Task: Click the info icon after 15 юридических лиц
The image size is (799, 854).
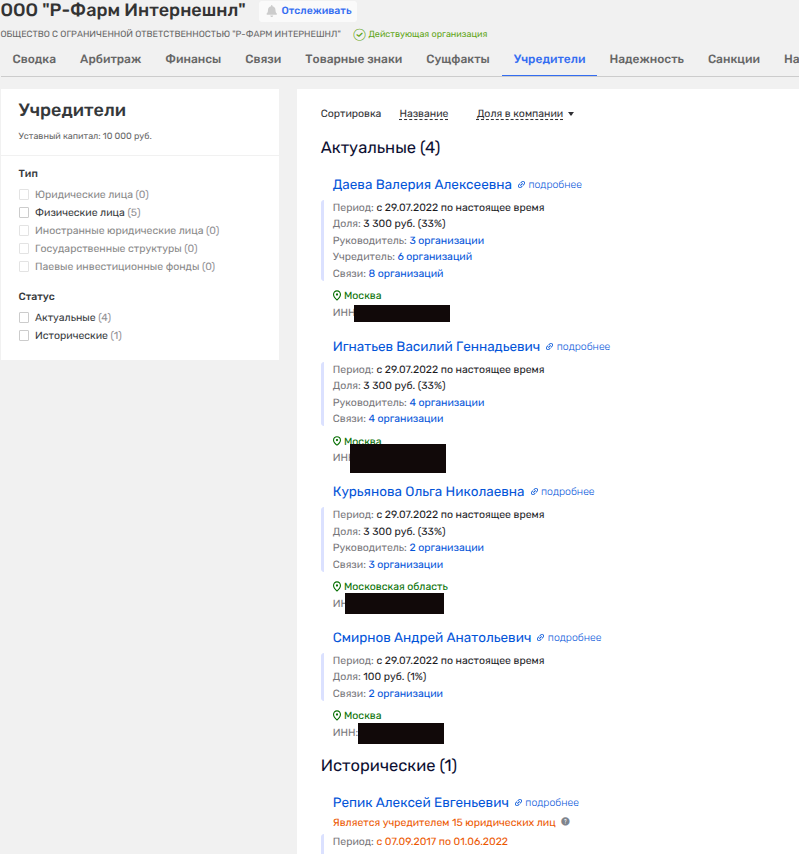Action: (566, 822)
